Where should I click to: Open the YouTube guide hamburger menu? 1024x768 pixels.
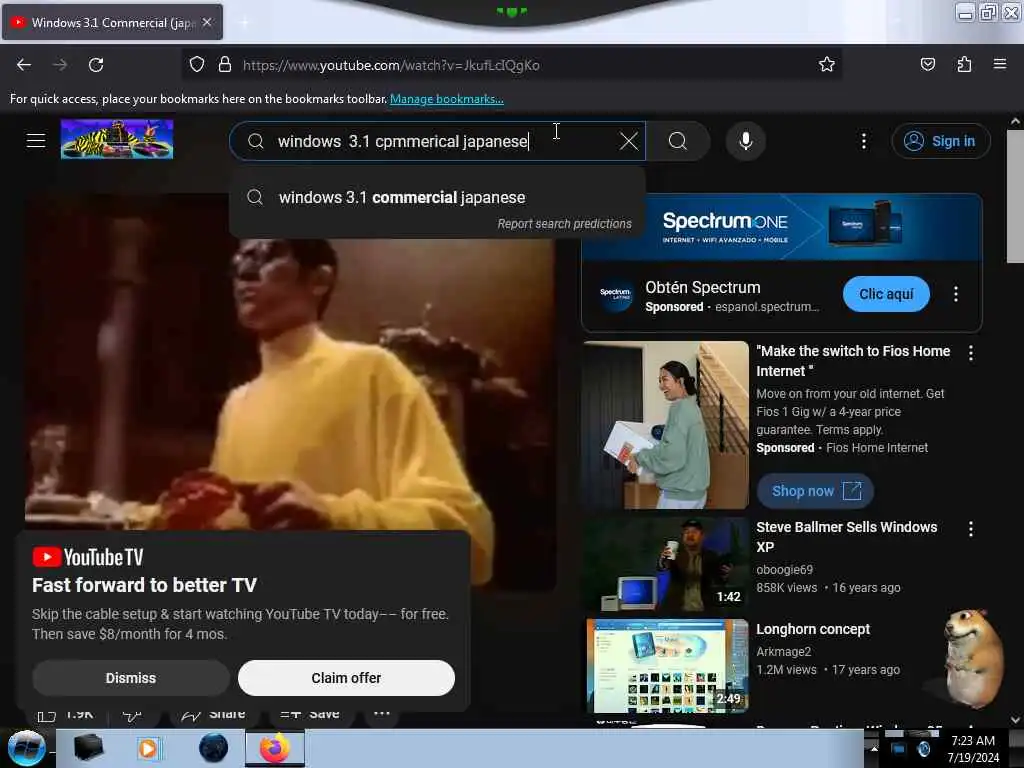pyautogui.click(x=36, y=140)
